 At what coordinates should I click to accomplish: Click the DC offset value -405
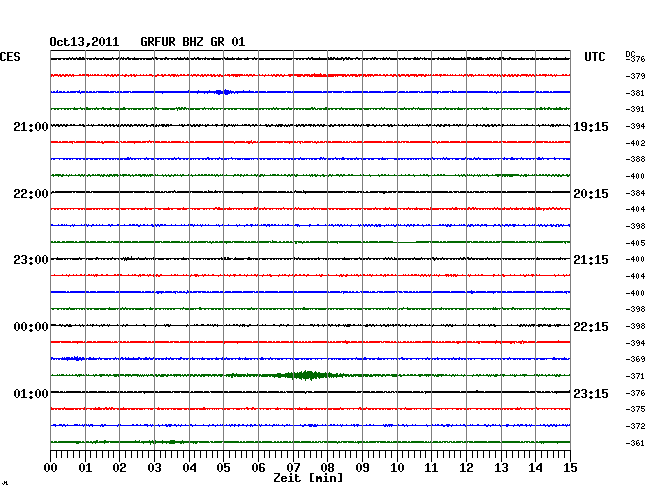635,243
